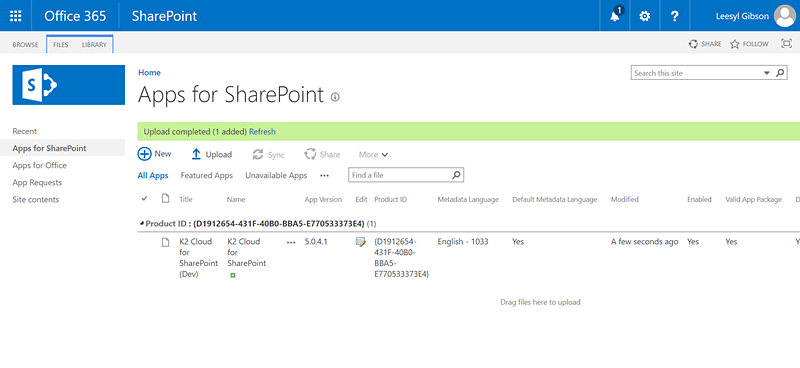800x368 pixels.
Task: Click SHARE in the top right
Action: [x=705, y=44]
